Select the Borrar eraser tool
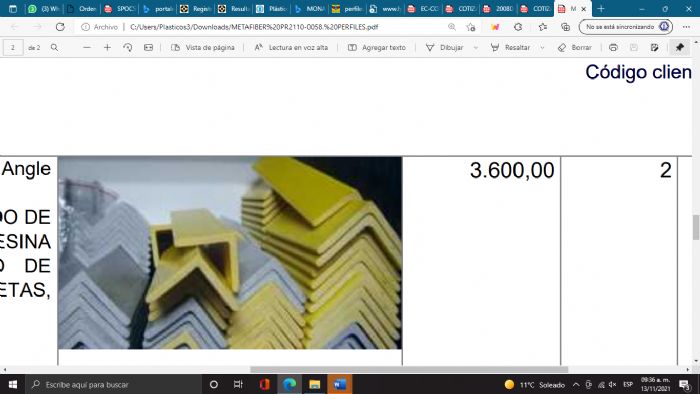The image size is (700, 394). click(575, 47)
